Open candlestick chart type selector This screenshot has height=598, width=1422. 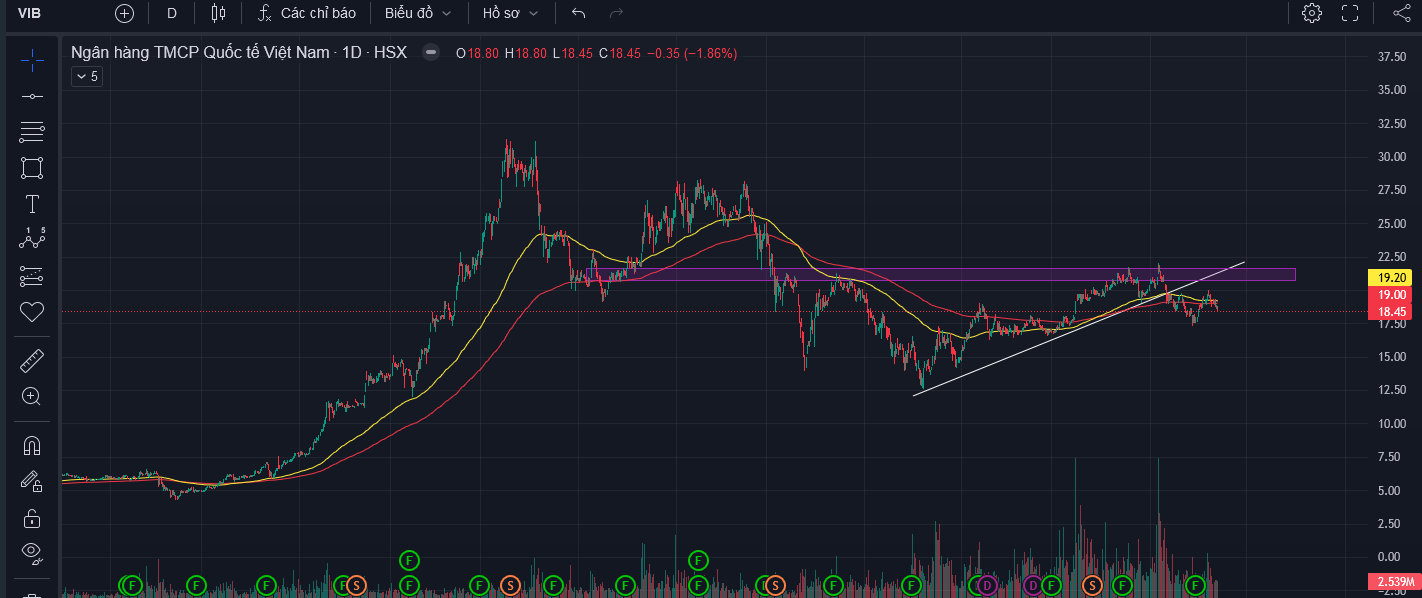coord(218,13)
